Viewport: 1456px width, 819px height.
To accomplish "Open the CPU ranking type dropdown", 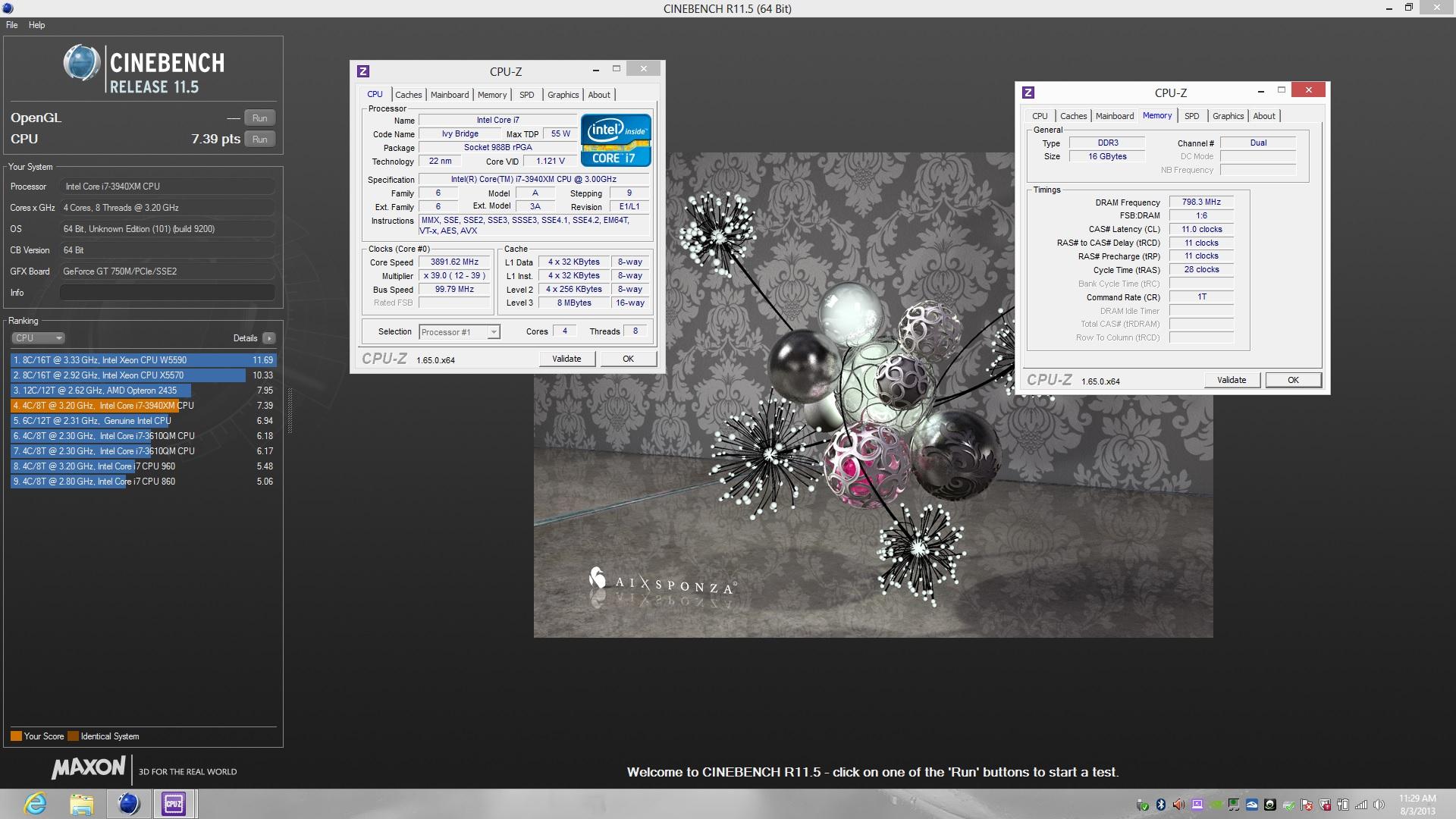I will 38,338.
